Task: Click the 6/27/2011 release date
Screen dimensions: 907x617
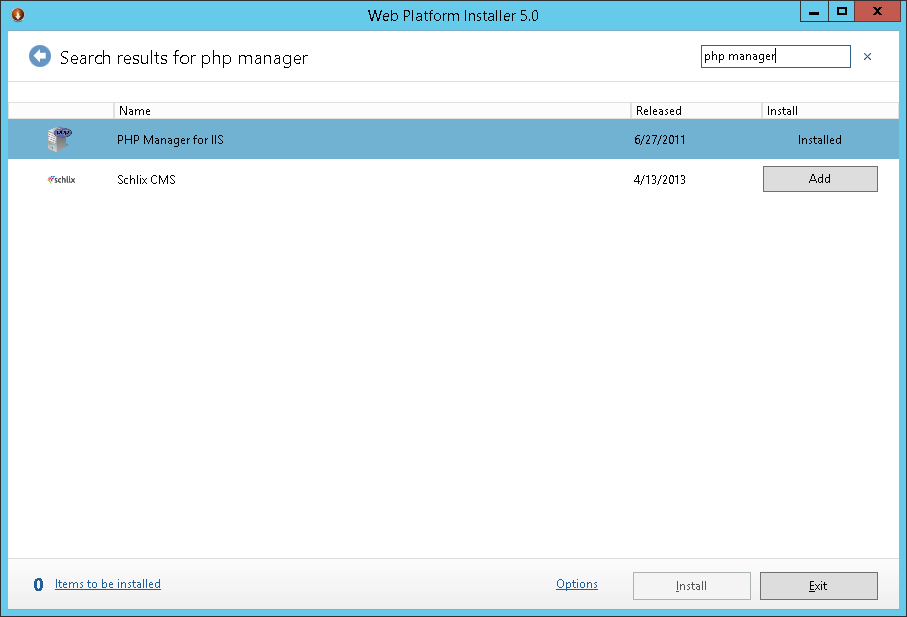Action: pyautogui.click(x=659, y=140)
